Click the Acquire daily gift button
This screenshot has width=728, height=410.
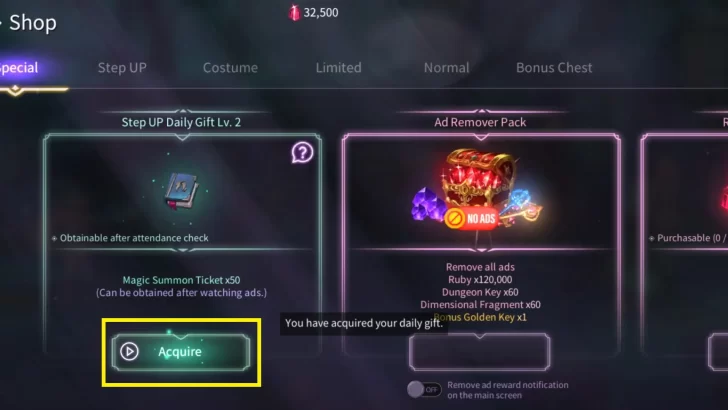181,351
